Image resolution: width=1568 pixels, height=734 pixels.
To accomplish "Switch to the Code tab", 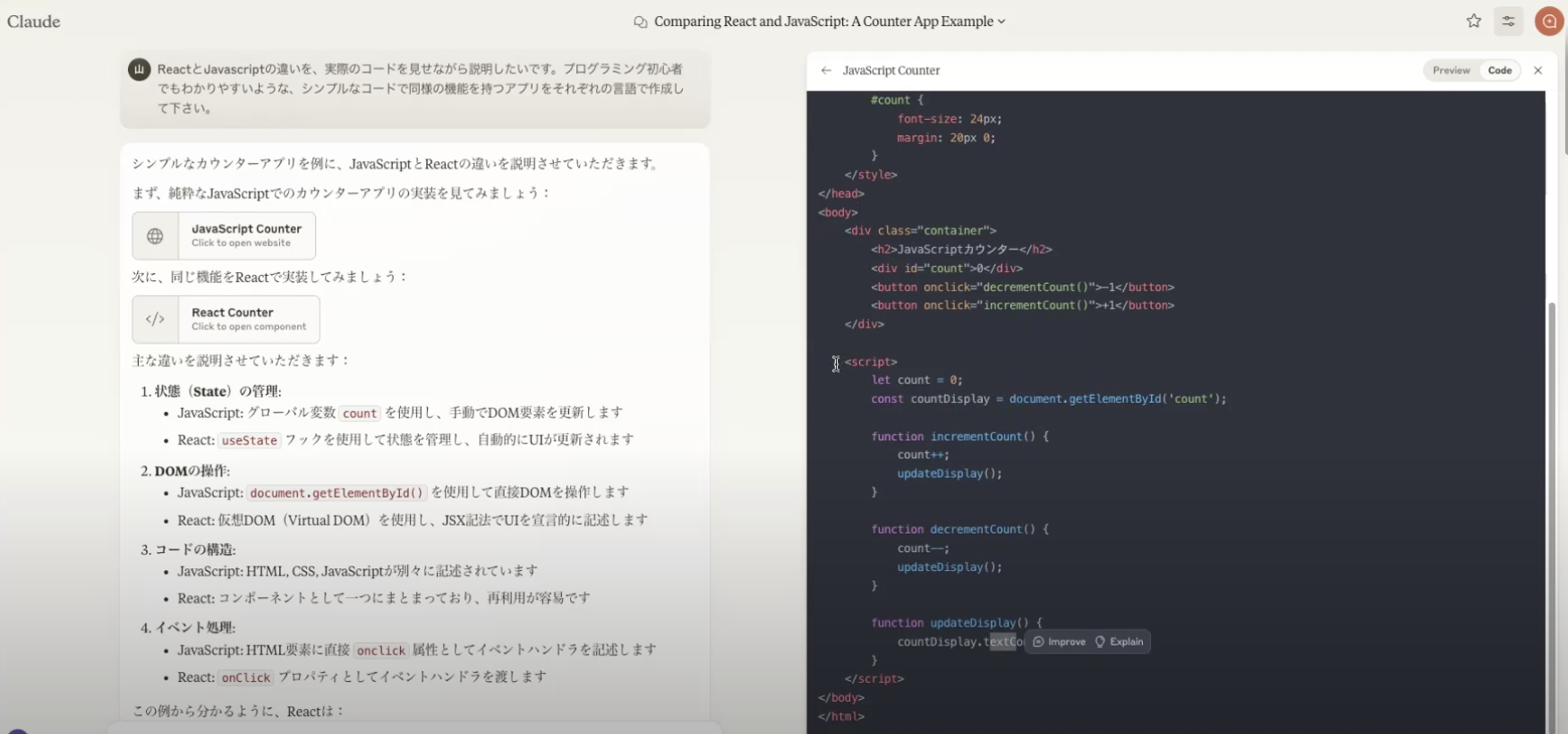I will point(1500,70).
